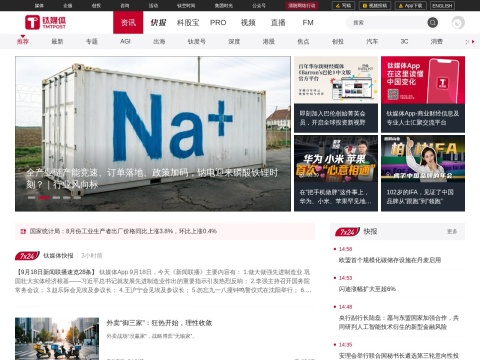Open the PRO tab
This screenshot has height=360, width=480.
[218, 22]
